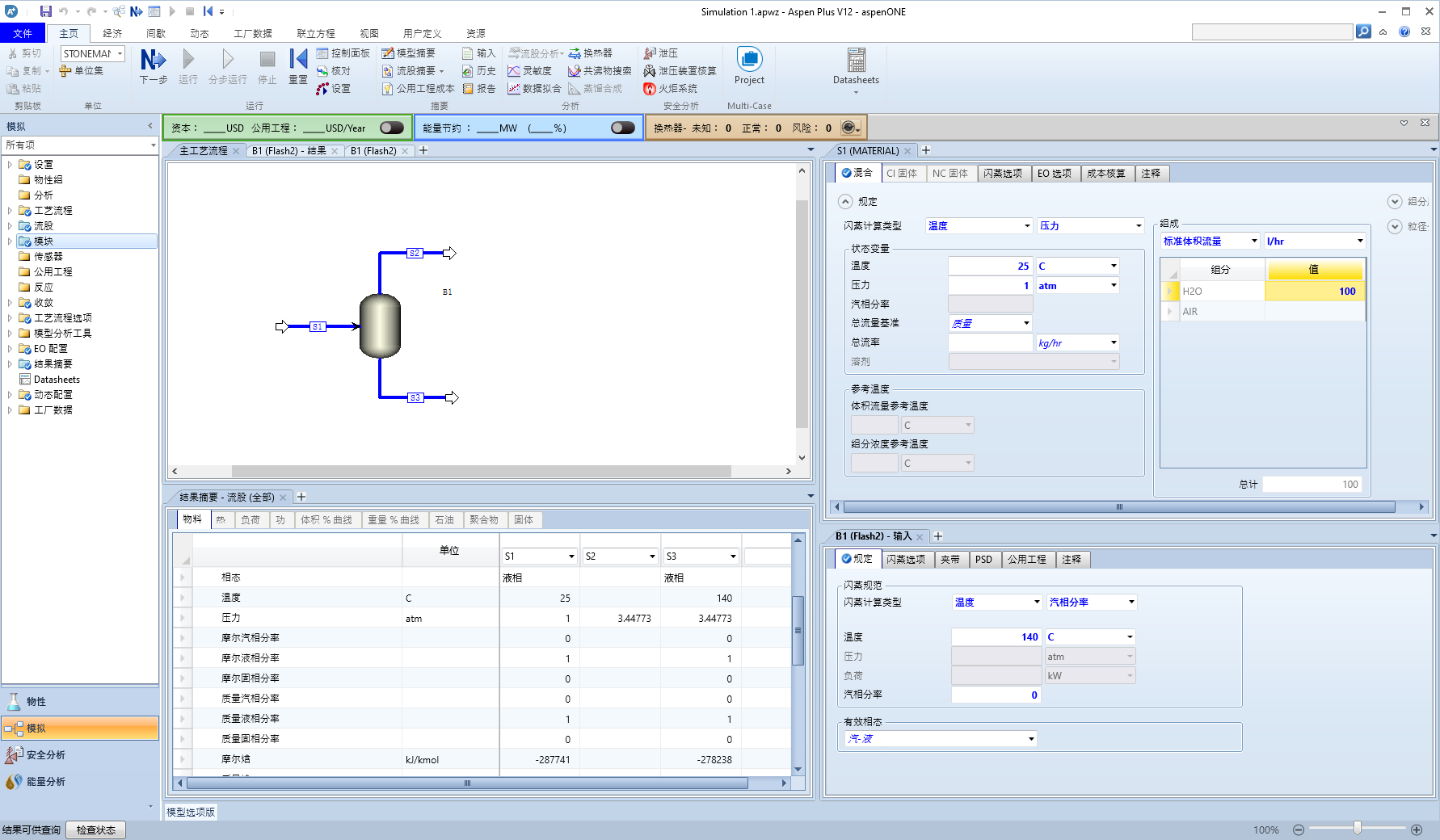Viewport: 1440px width, 840px height.
Task: Open the File (文件) menu
Action: [x=23, y=33]
